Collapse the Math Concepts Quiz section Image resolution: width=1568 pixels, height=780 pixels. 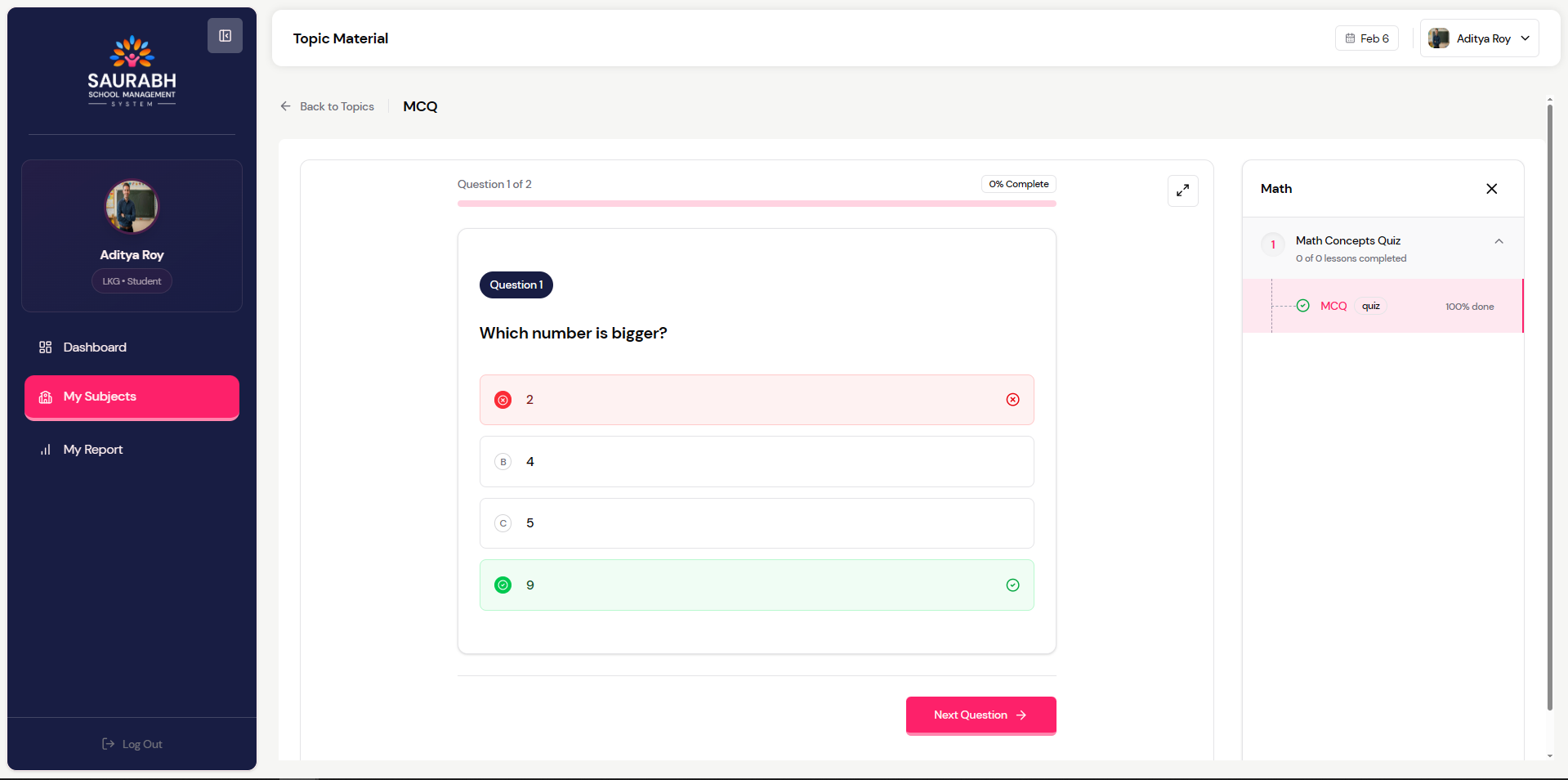tap(1499, 241)
